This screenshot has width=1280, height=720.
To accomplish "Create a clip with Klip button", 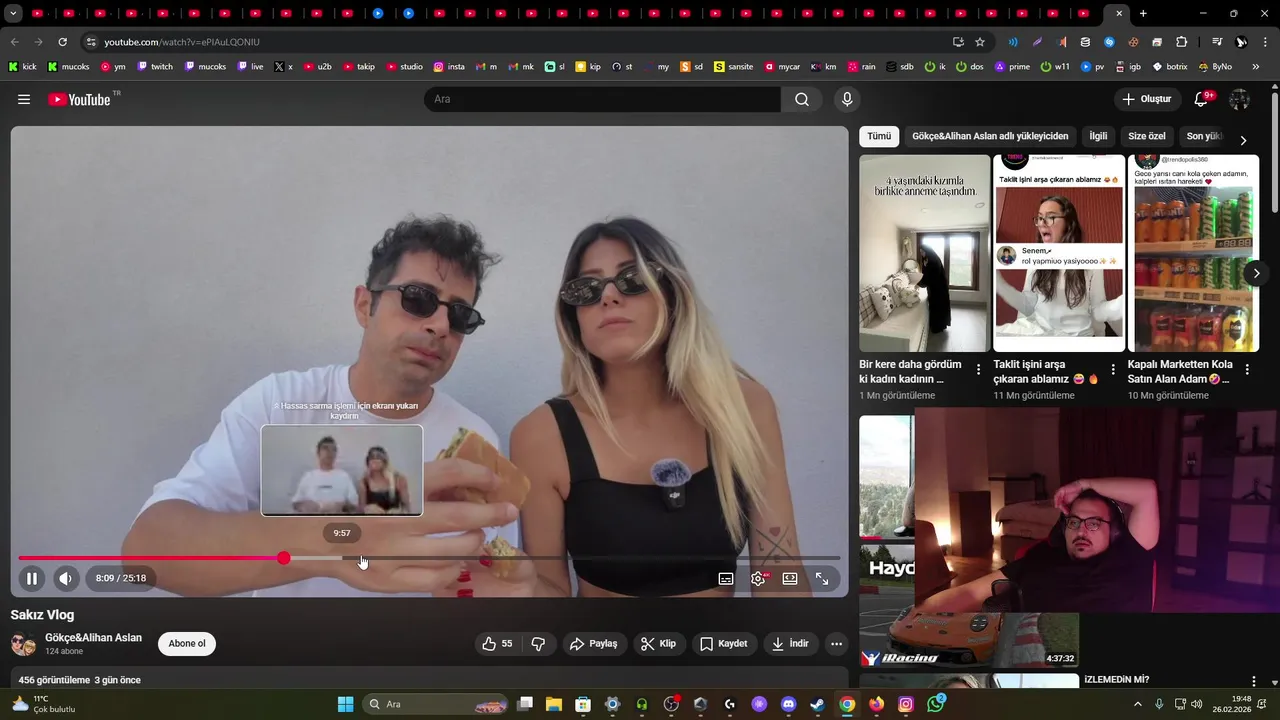I will click(x=658, y=644).
